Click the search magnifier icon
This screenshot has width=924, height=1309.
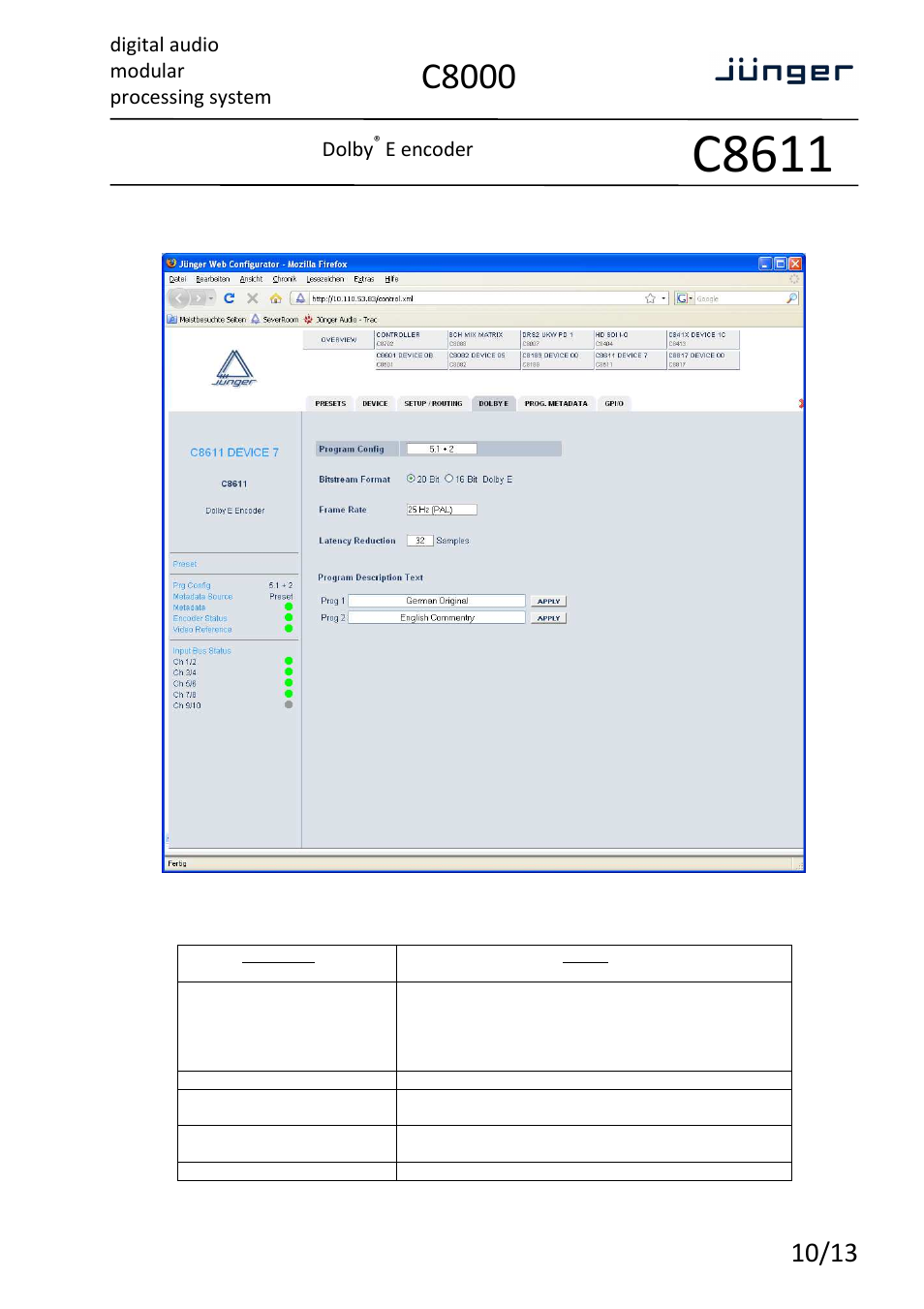pos(792,298)
